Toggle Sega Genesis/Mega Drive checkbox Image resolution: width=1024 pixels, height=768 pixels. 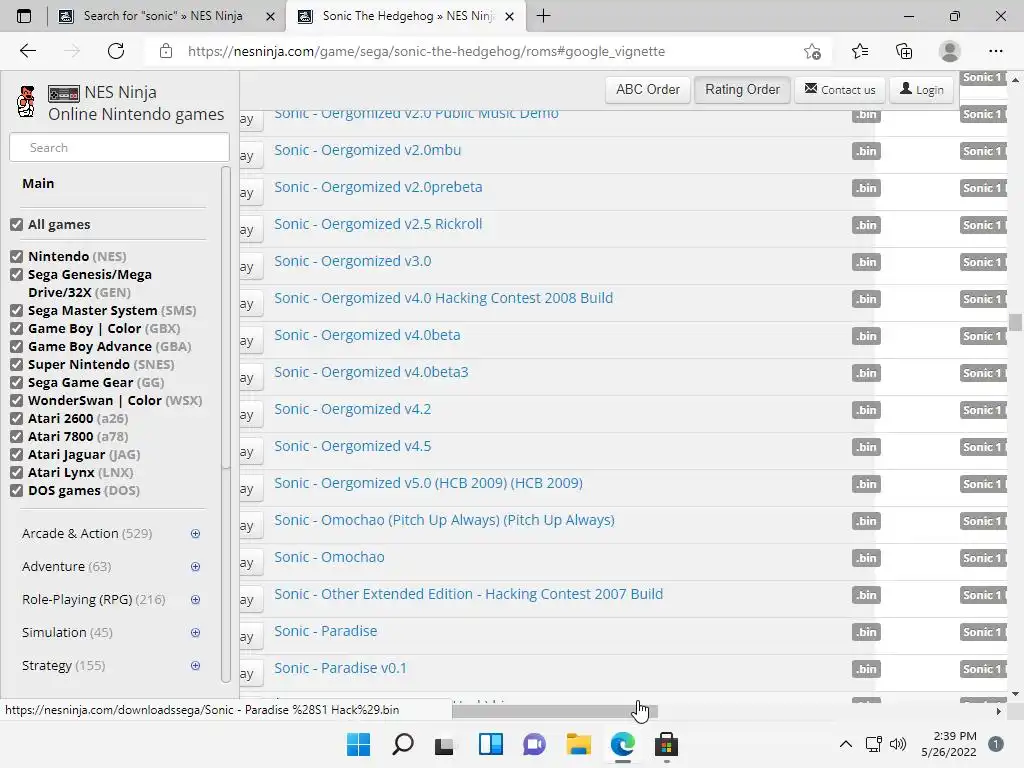pos(17,274)
